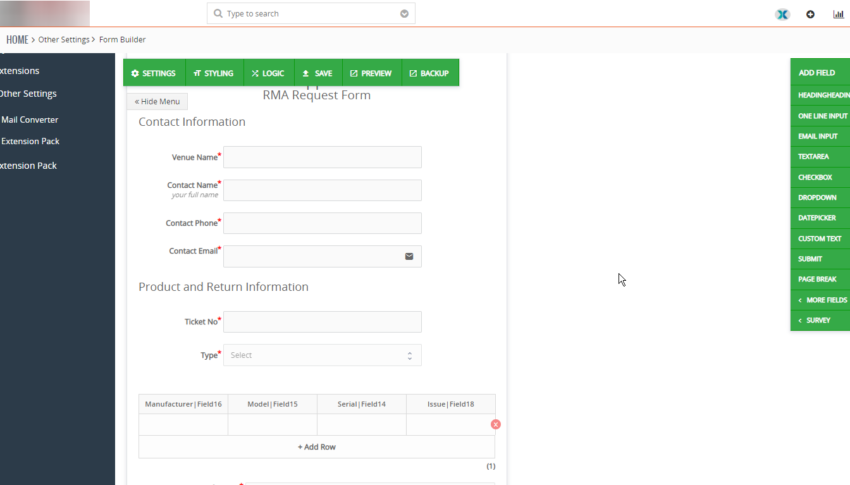Click in Ticket No input field
Screen dimensions: 850x485
323,322
